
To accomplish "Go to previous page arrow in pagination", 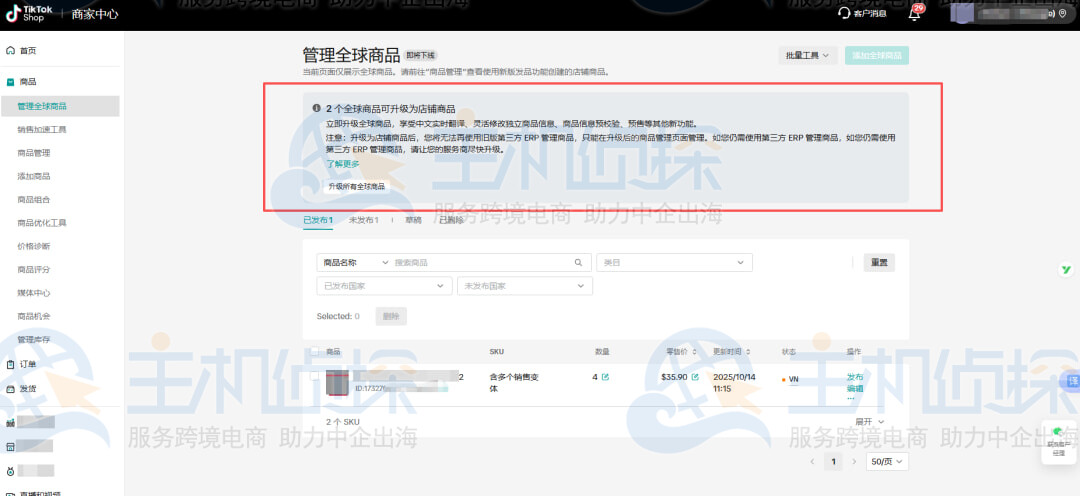I will point(813,462).
